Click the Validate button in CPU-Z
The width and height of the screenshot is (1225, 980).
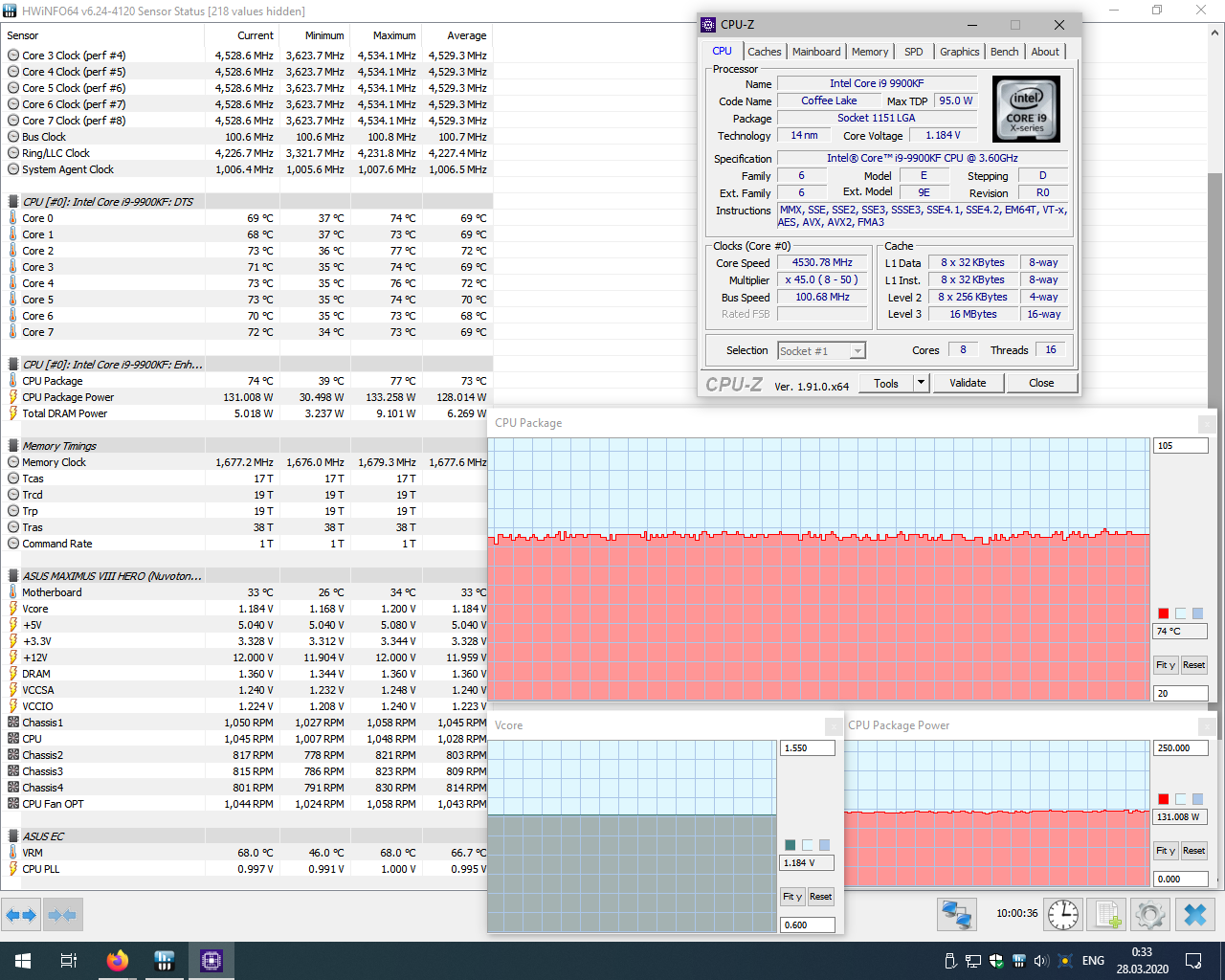[x=968, y=383]
